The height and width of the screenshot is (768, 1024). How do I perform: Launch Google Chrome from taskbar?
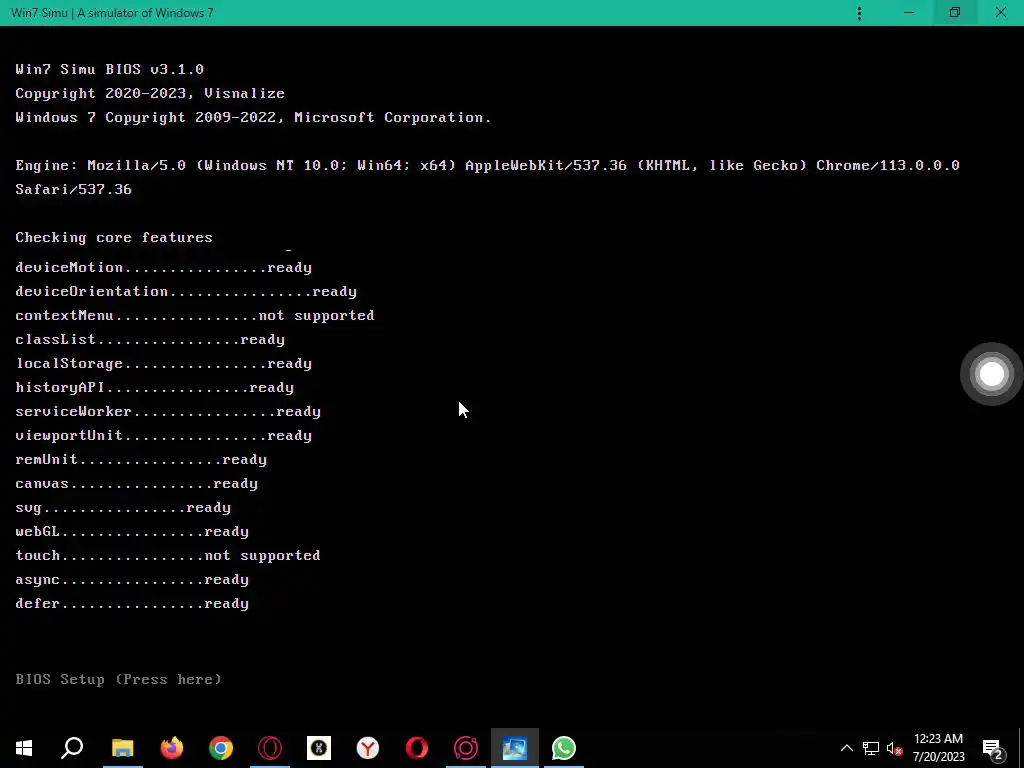tap(221, 748)
